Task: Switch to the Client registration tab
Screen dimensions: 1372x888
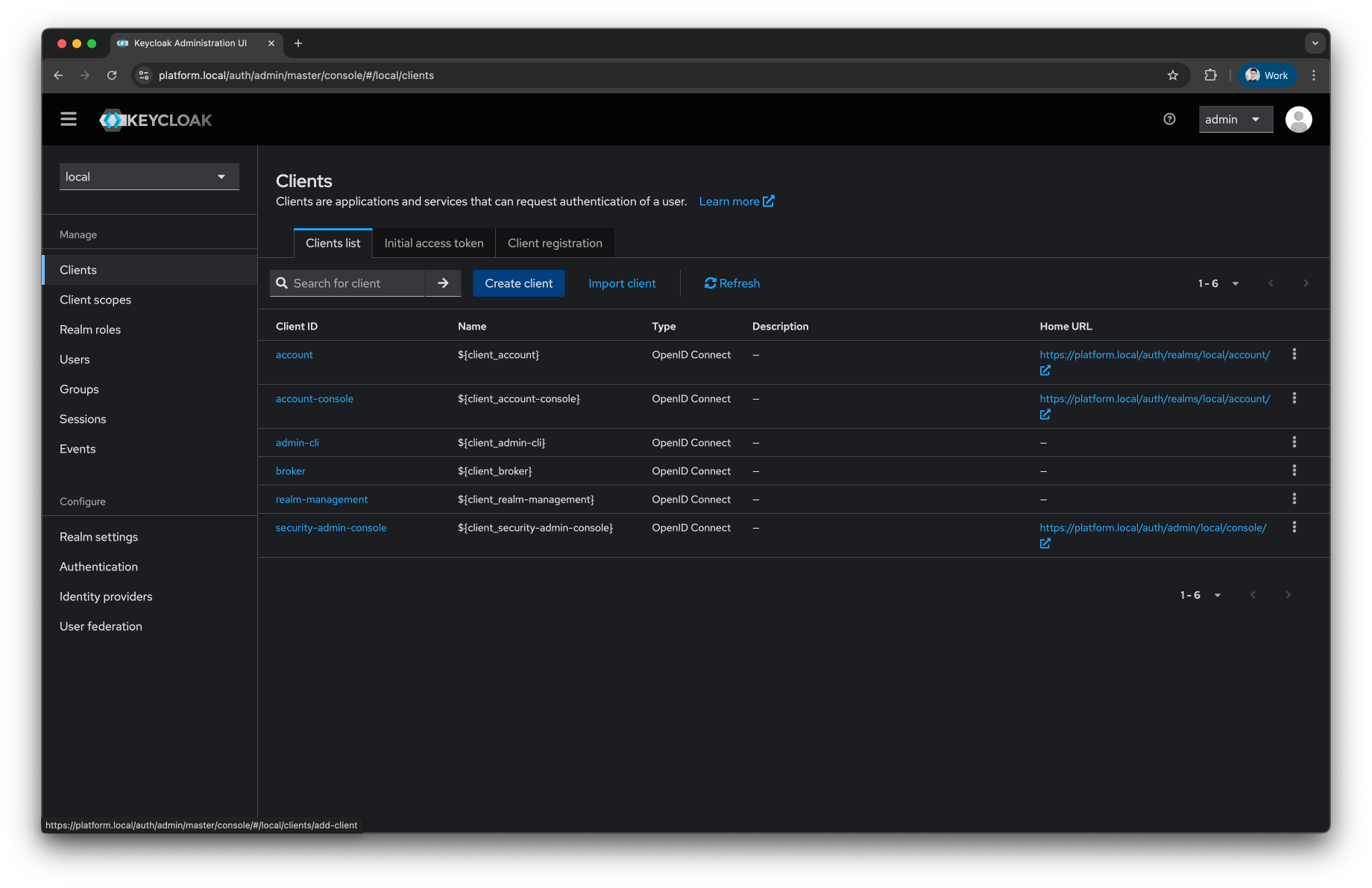Action: coord(555,242)
